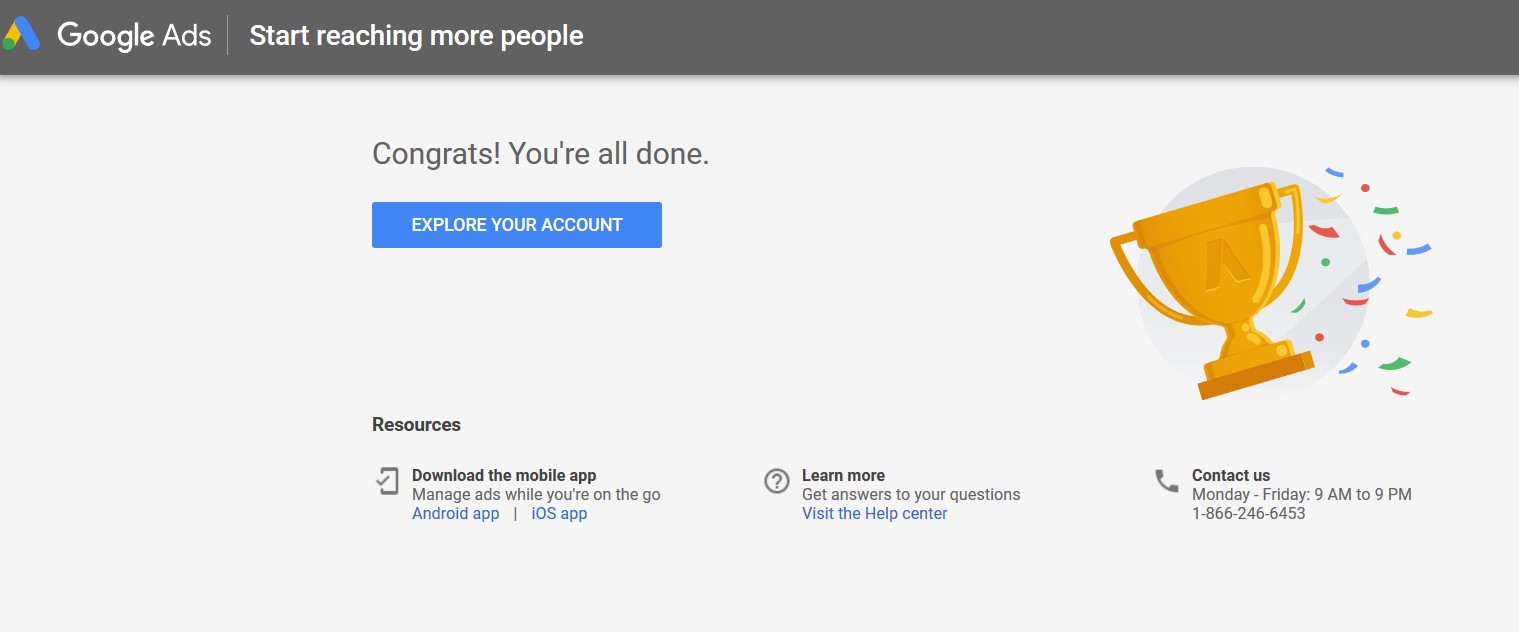Click the support phone number 1-866-246-6453
Viewport: 1519px width, 632px height.
pyautogui.click(x=1248, y=514)
